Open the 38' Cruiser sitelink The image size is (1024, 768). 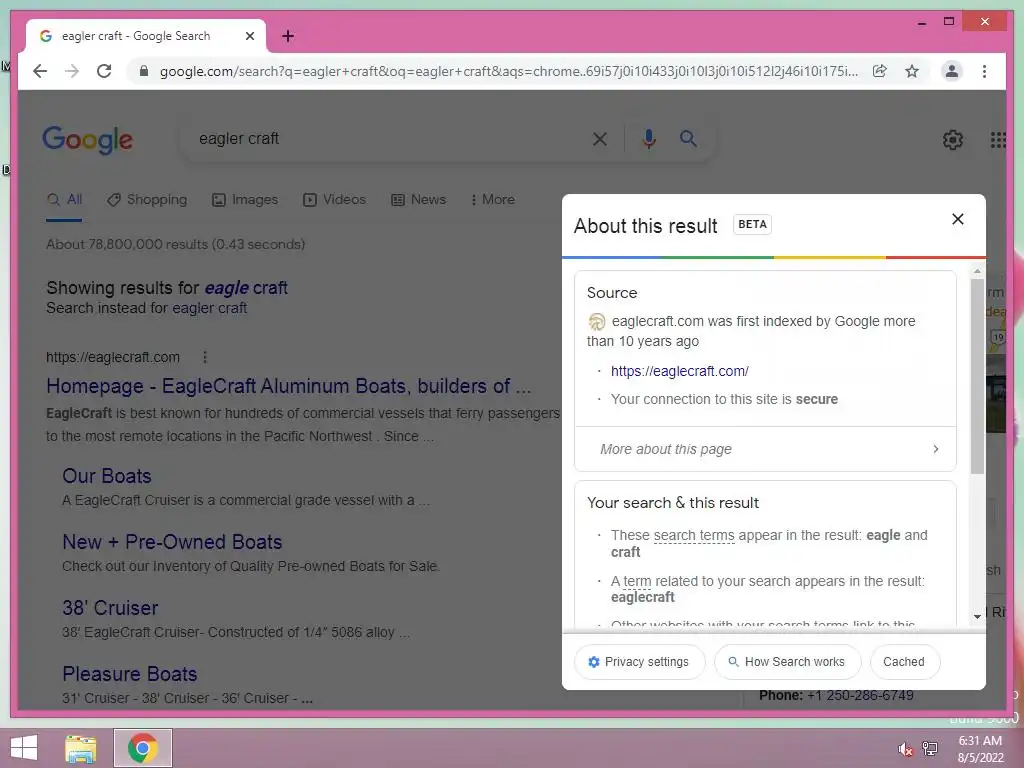coord(110,608)
